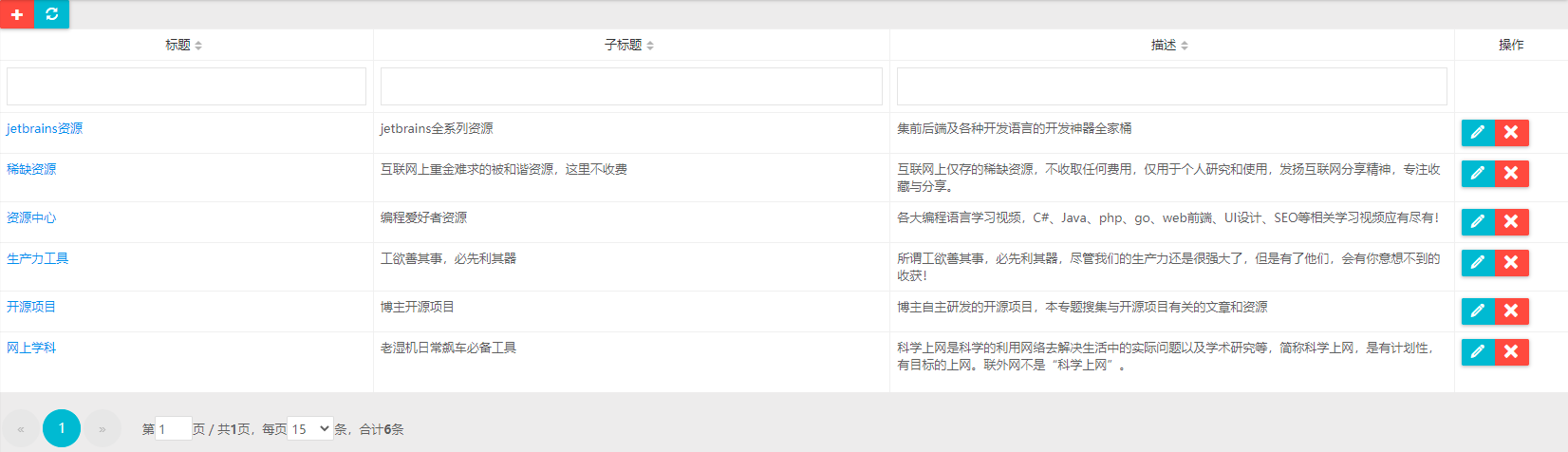The height and width of the screenshot is (452, 1568).
Task: Click the refresh table icon
Action: (x=51, y=14)
